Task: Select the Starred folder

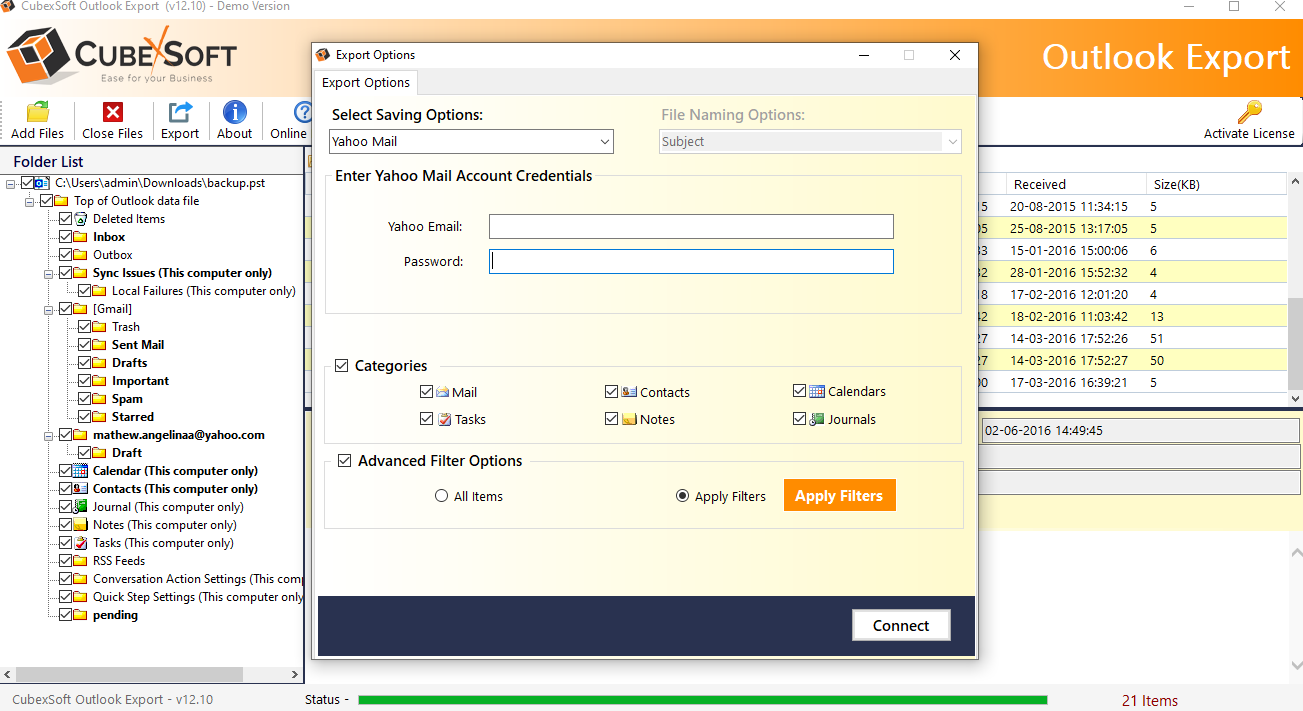Action: coord(133,417)
